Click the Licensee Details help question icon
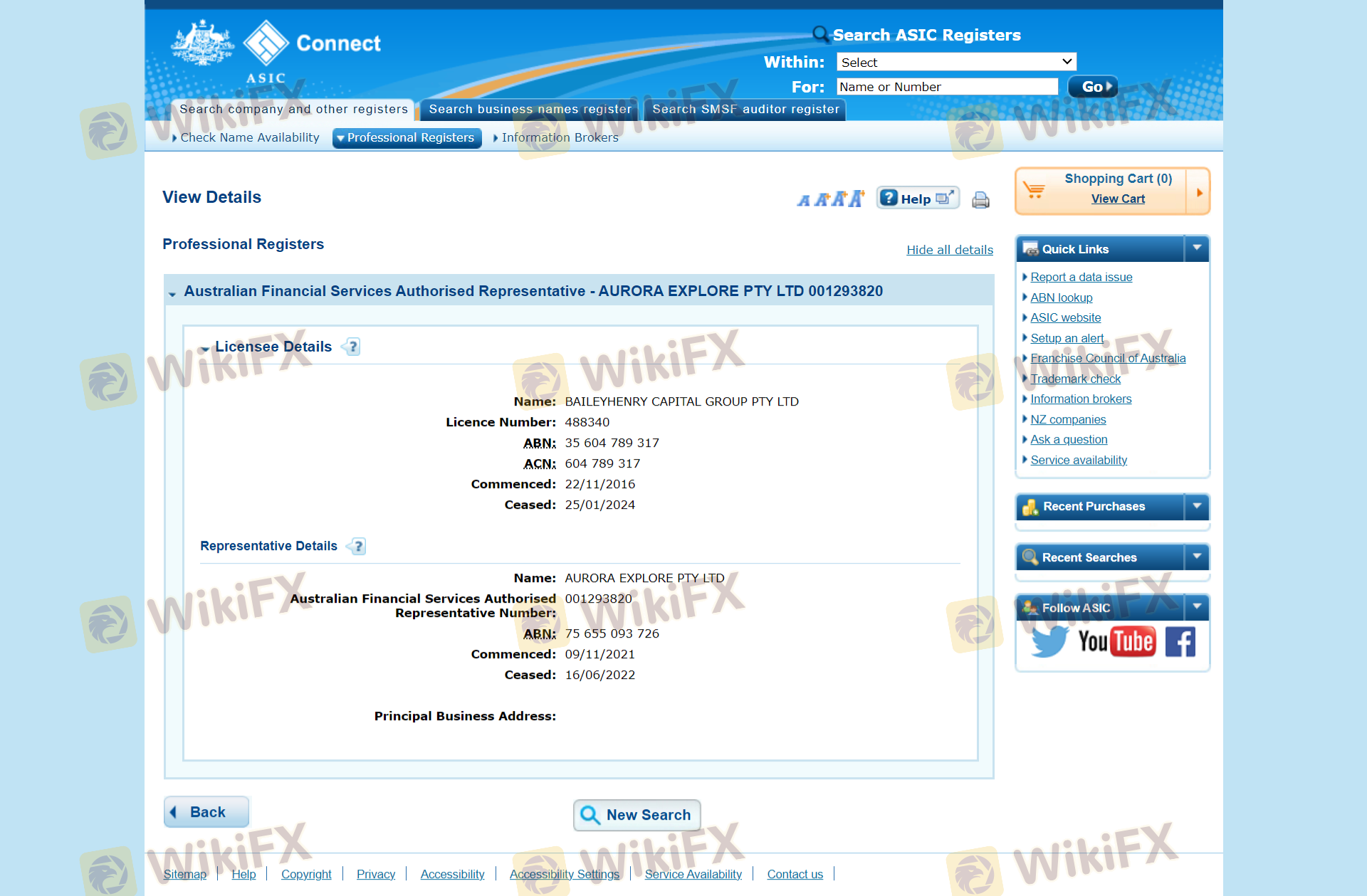 (x=352, y=347)
